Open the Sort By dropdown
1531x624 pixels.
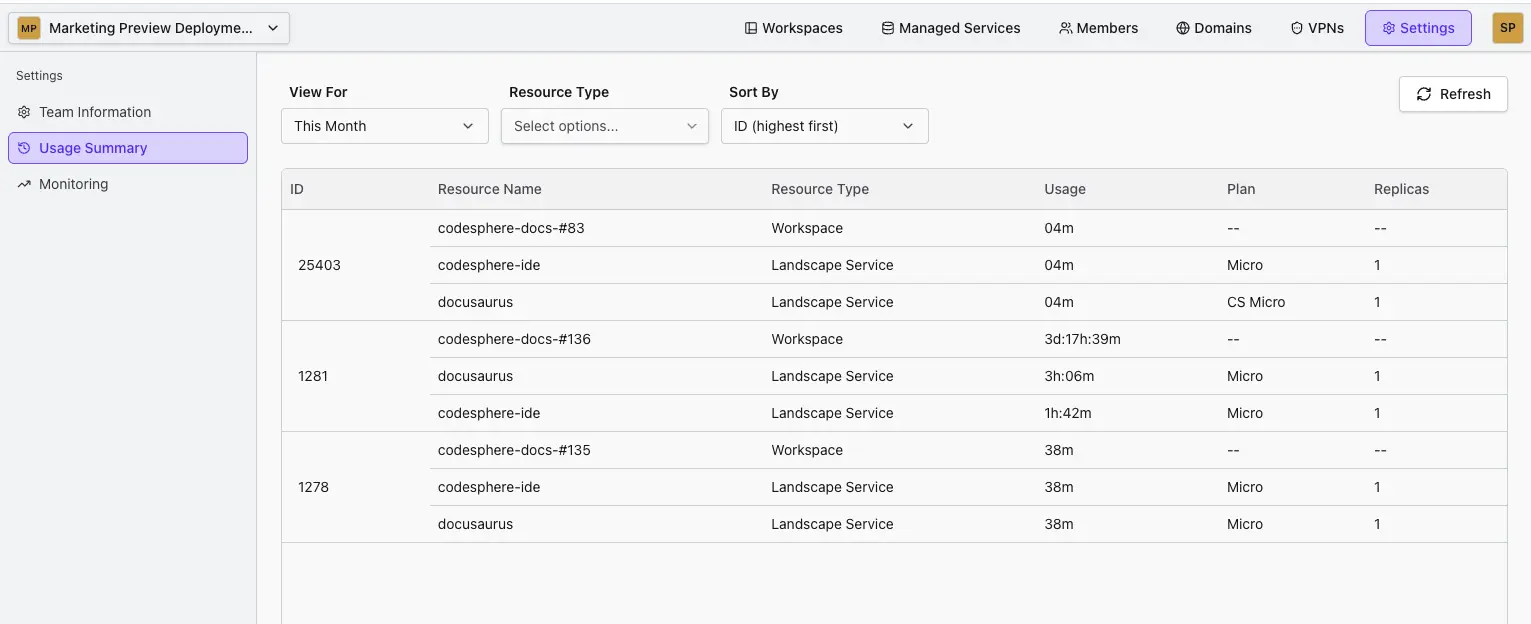[x=824, y=126]
